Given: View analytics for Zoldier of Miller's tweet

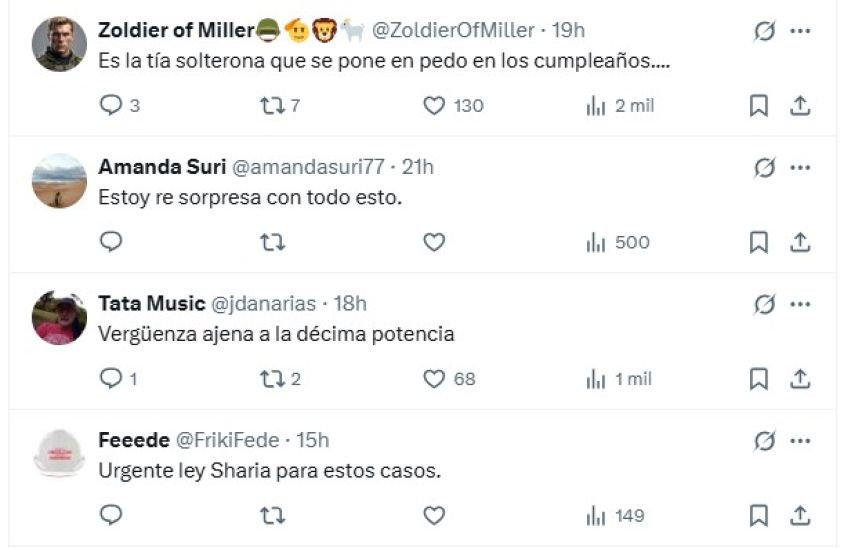Looking at the screenshot, I should (x=597, y=105).
